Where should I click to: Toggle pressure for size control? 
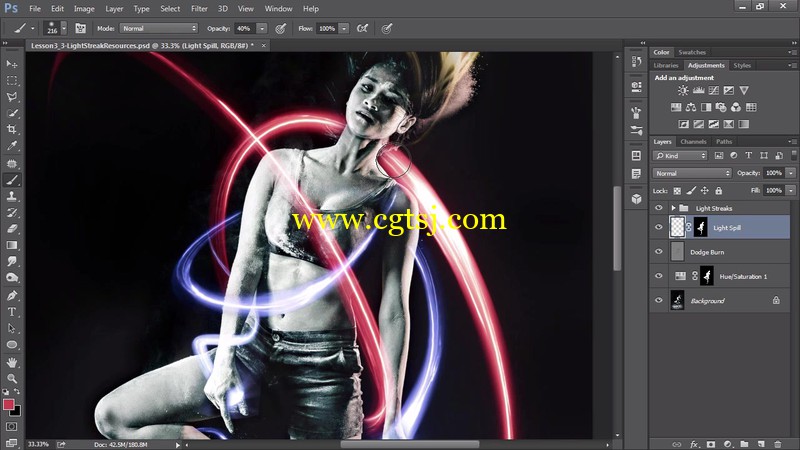(387, 29)
